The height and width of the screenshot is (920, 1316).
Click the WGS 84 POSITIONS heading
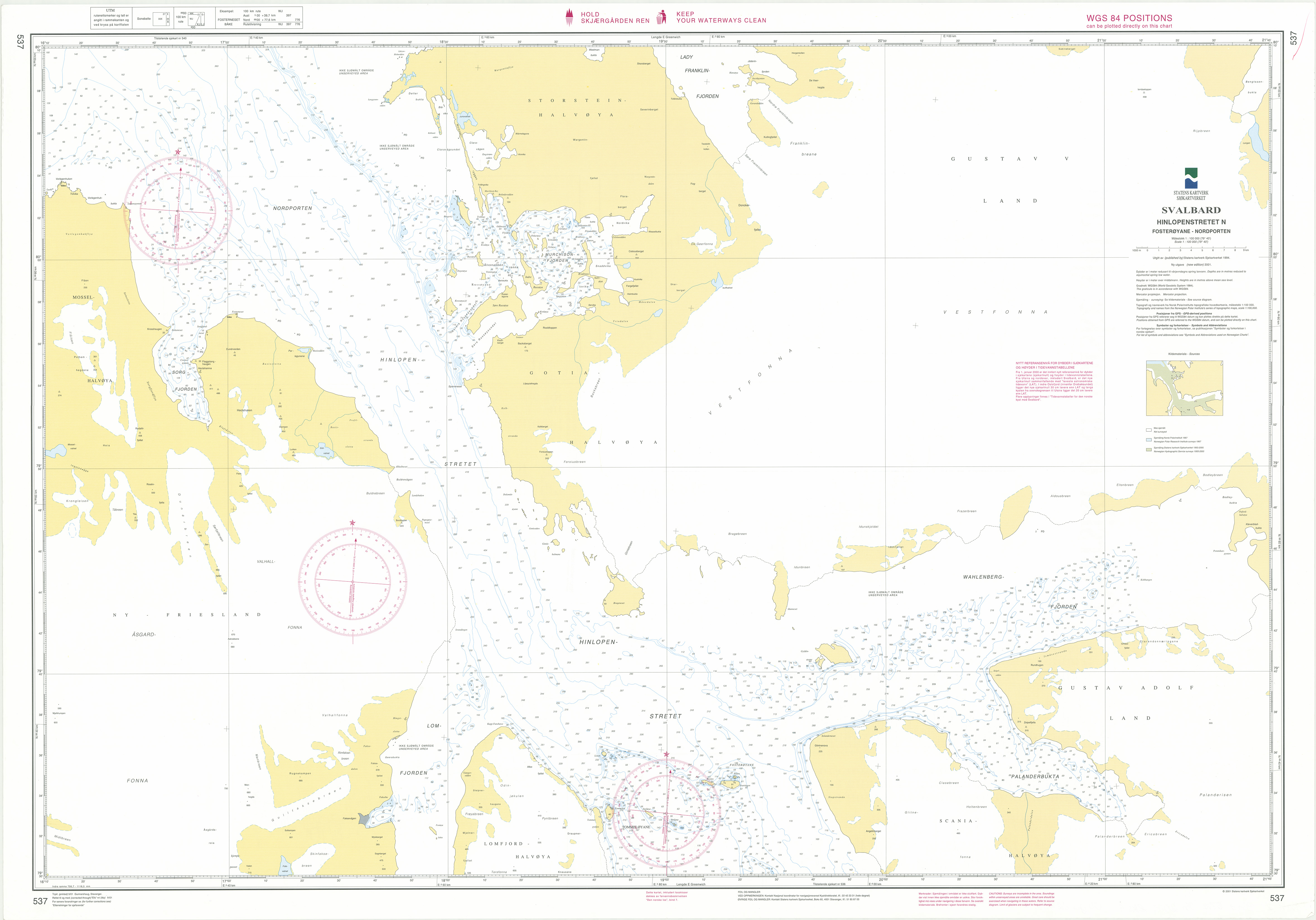click(1129, 18)
